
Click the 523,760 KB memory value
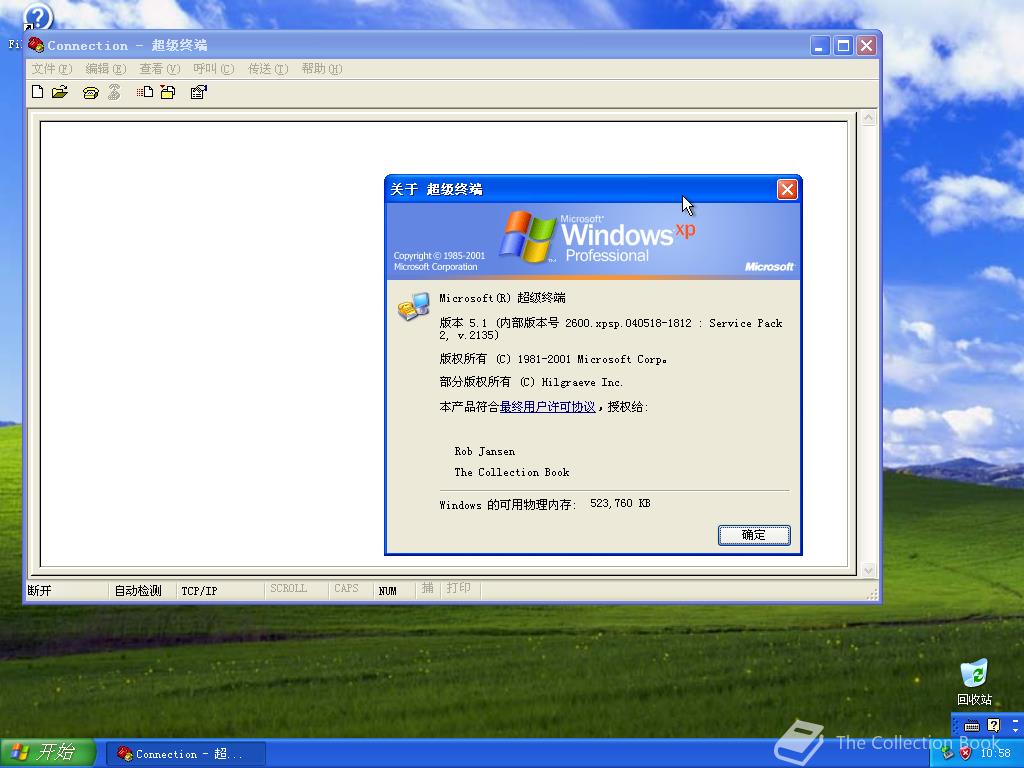620,504
